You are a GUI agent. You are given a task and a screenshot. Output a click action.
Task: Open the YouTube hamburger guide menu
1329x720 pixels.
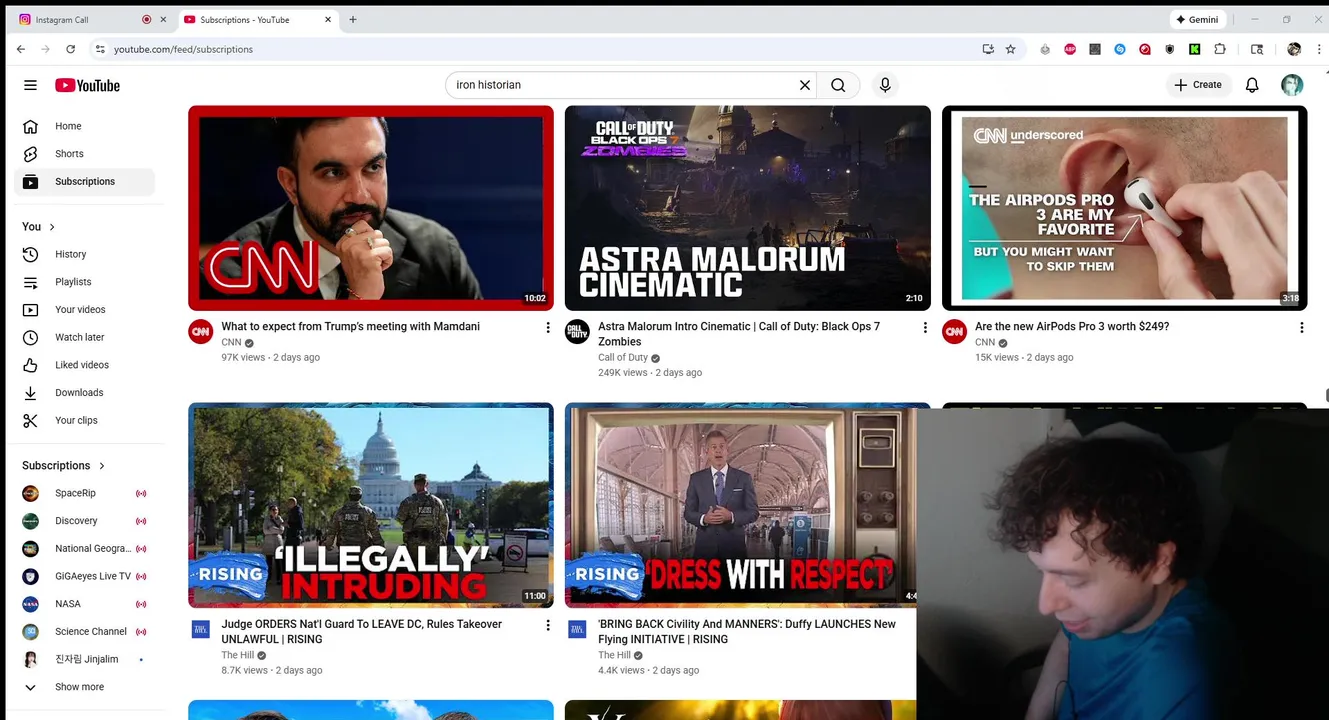[x=31, y=86]
